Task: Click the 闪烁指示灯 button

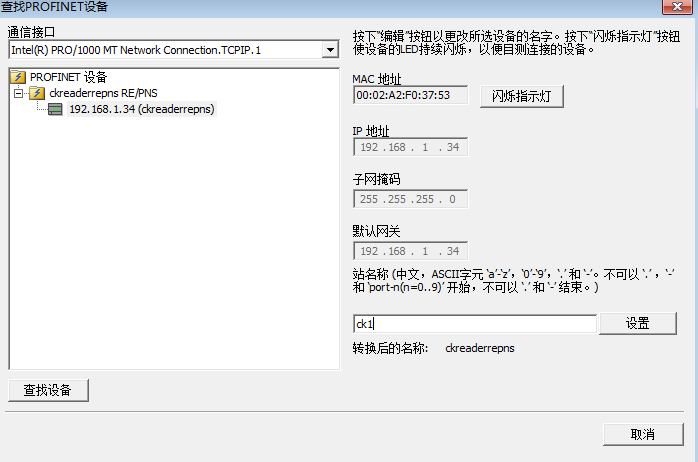Action: 522,96
